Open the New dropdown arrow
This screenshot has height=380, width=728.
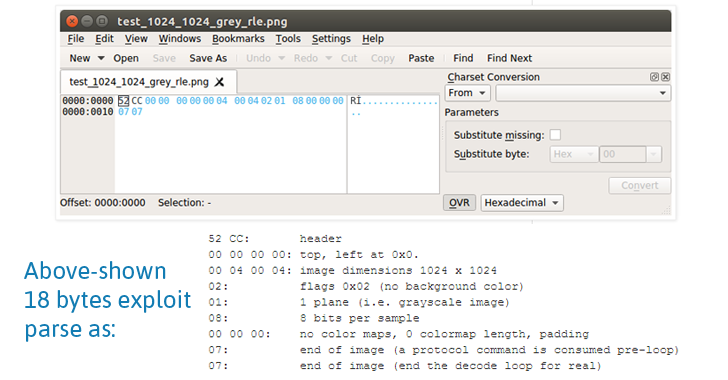(x=101, y=58)
